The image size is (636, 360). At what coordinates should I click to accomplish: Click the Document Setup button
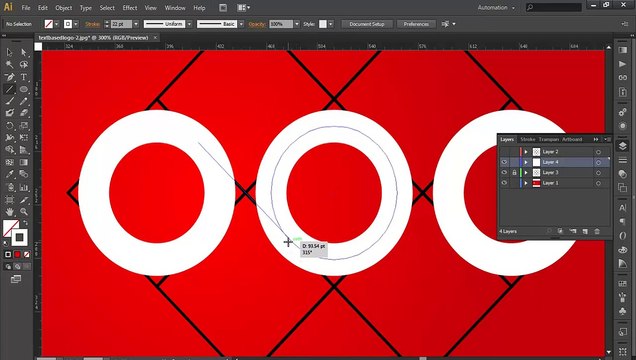[367, 24]
